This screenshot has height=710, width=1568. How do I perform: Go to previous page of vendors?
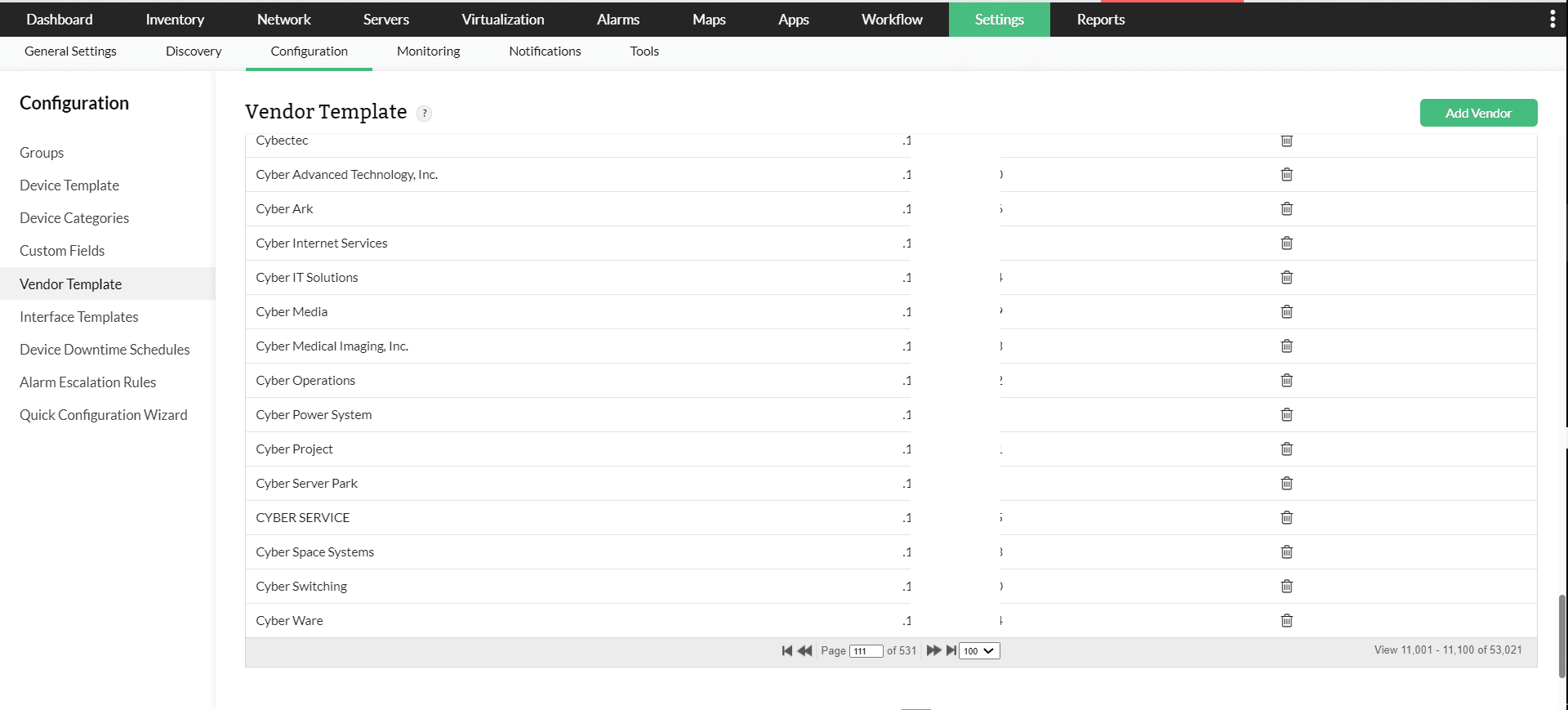tap(804, 651)
